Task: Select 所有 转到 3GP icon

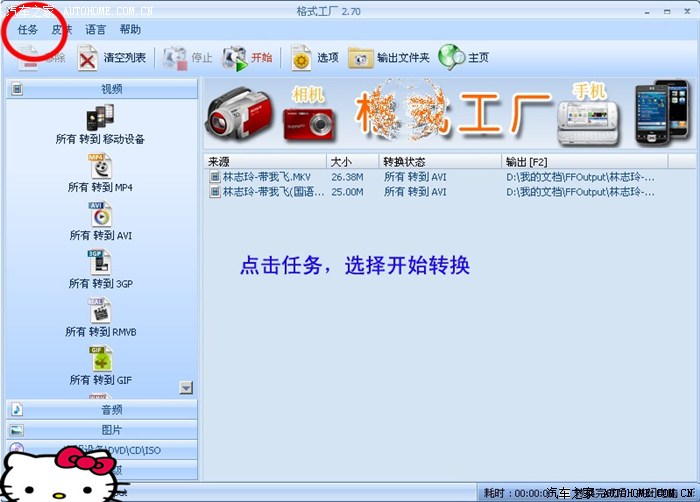Action: pos(99,262)
